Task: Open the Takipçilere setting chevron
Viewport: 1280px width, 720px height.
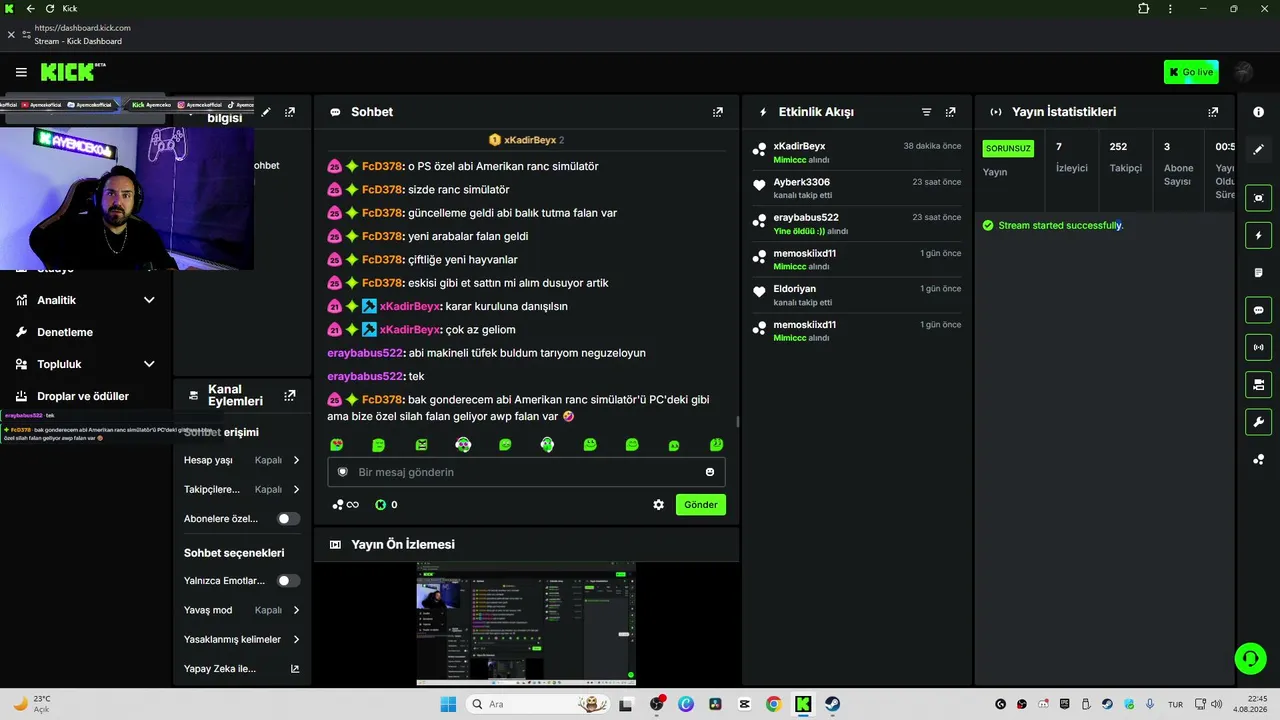Action: tap(296, 490)
